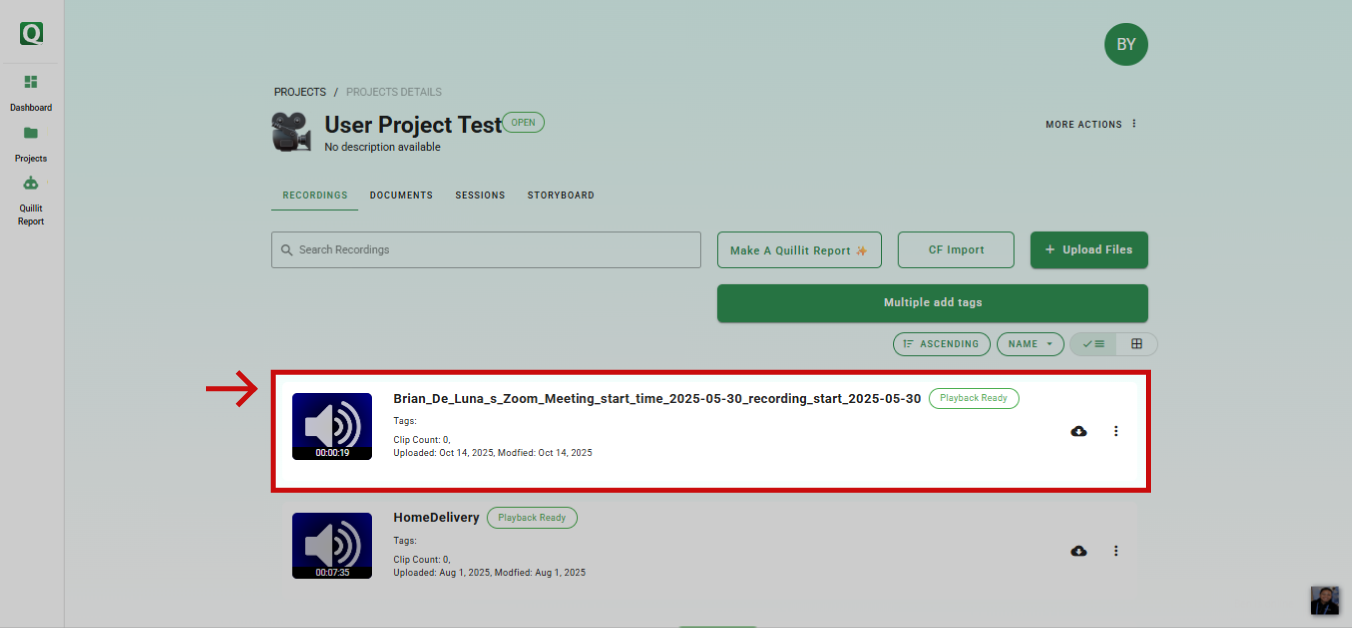Open the HomeDelivery recording thumbnail

tap(332, 545)
